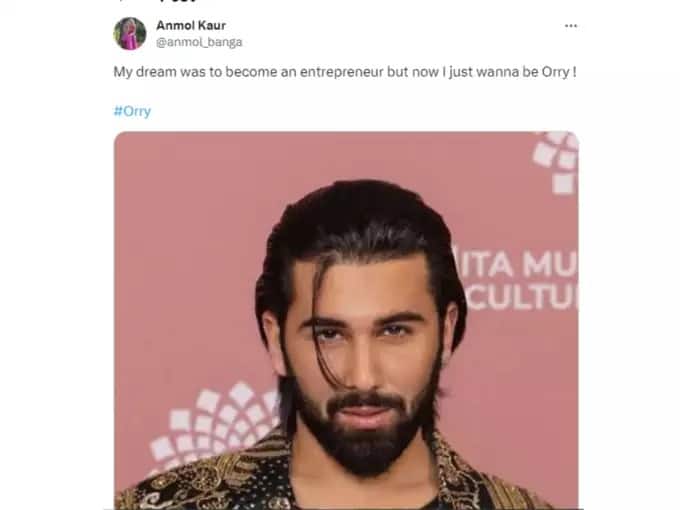The width and height of the screenshot is (680, 510).
Task: Click the Anmol Kaur display name
Action: [x=191, y=26]
